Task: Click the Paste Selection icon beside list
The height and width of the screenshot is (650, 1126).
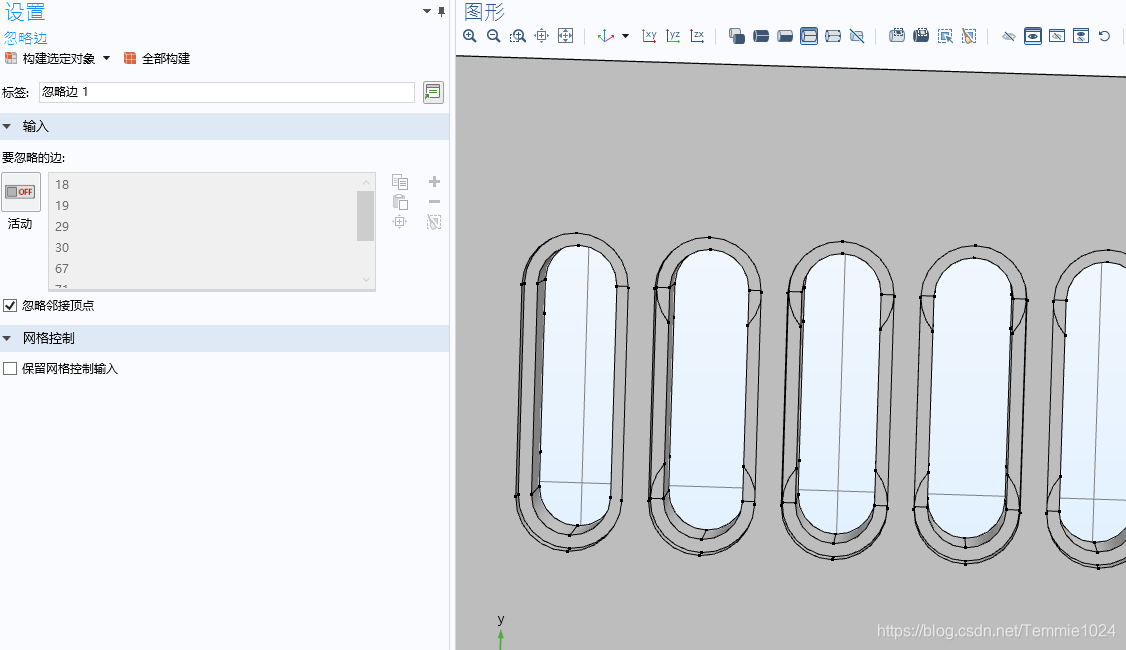Action: coord(400,202)
